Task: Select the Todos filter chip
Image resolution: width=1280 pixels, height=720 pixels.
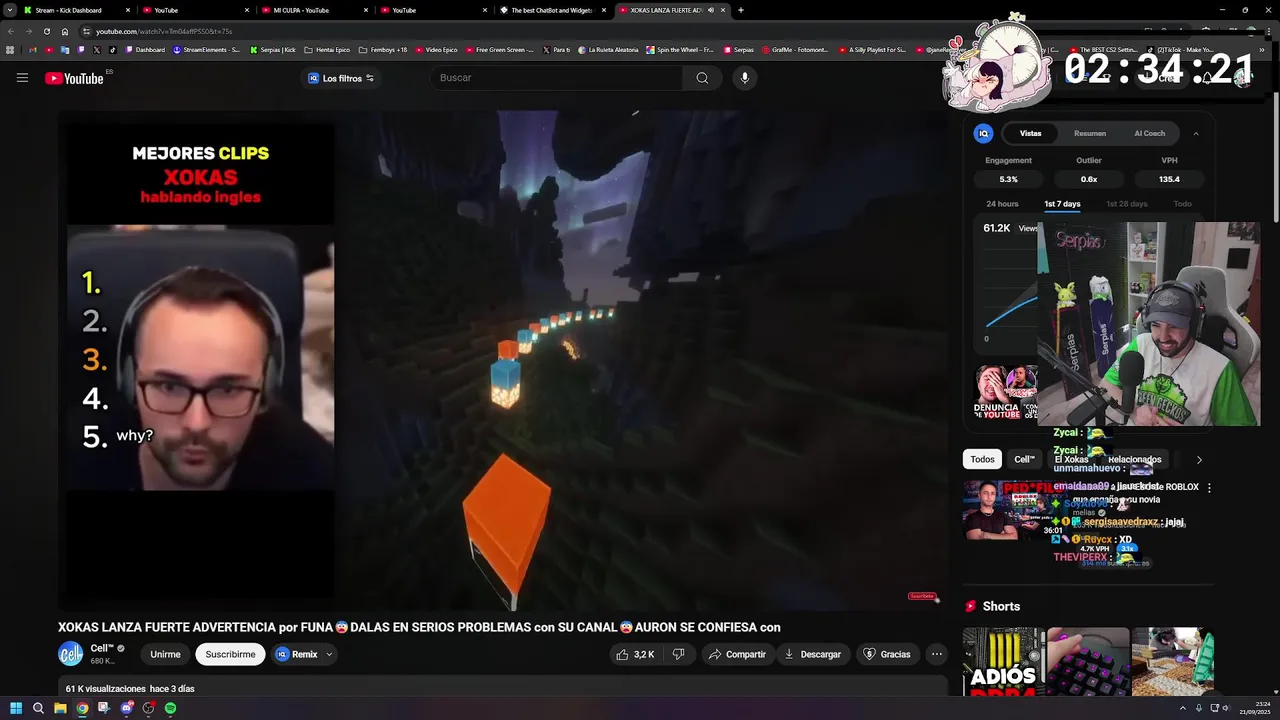Action: click(982, 459)
